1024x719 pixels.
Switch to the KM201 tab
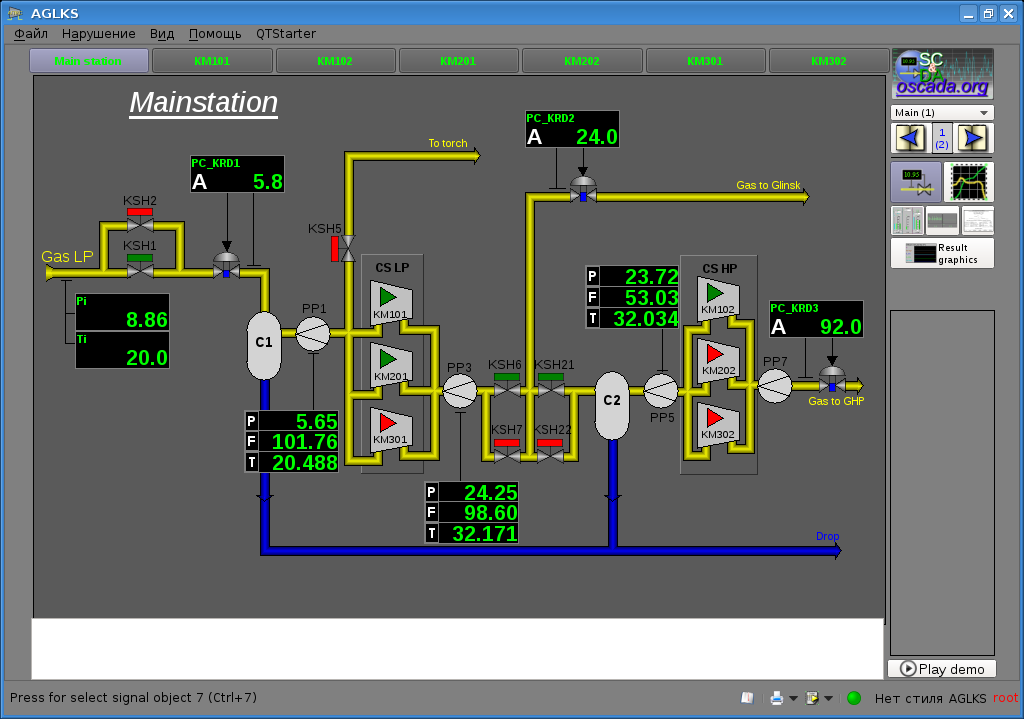458,61
